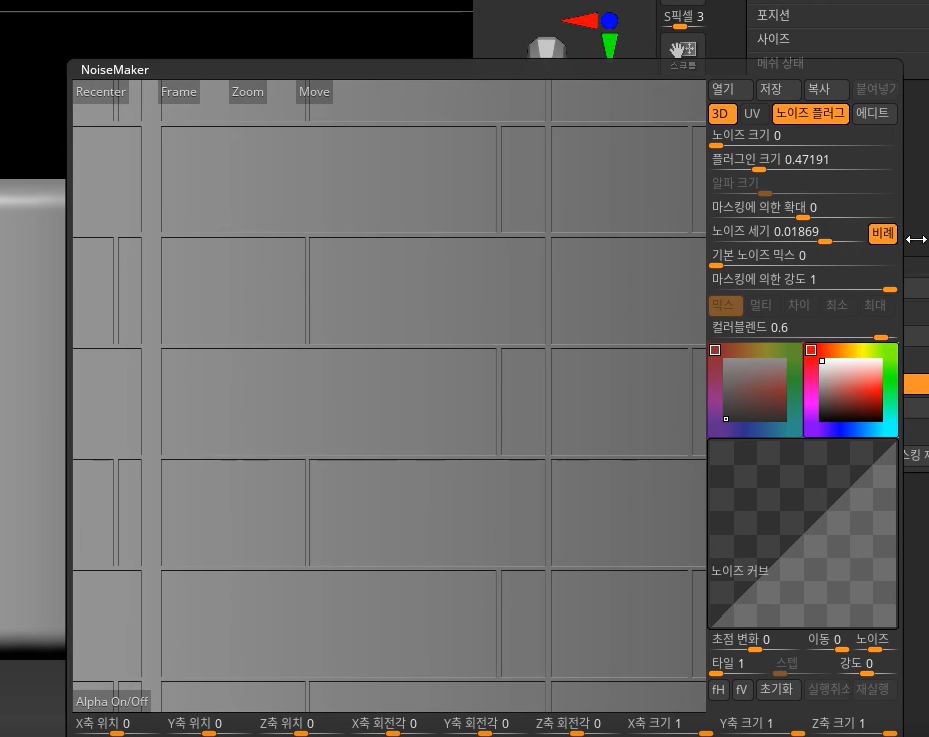Adjust the Y축 회전각 slider
Image resolution: width=929 pixels, height=737 pixels.
485,725
